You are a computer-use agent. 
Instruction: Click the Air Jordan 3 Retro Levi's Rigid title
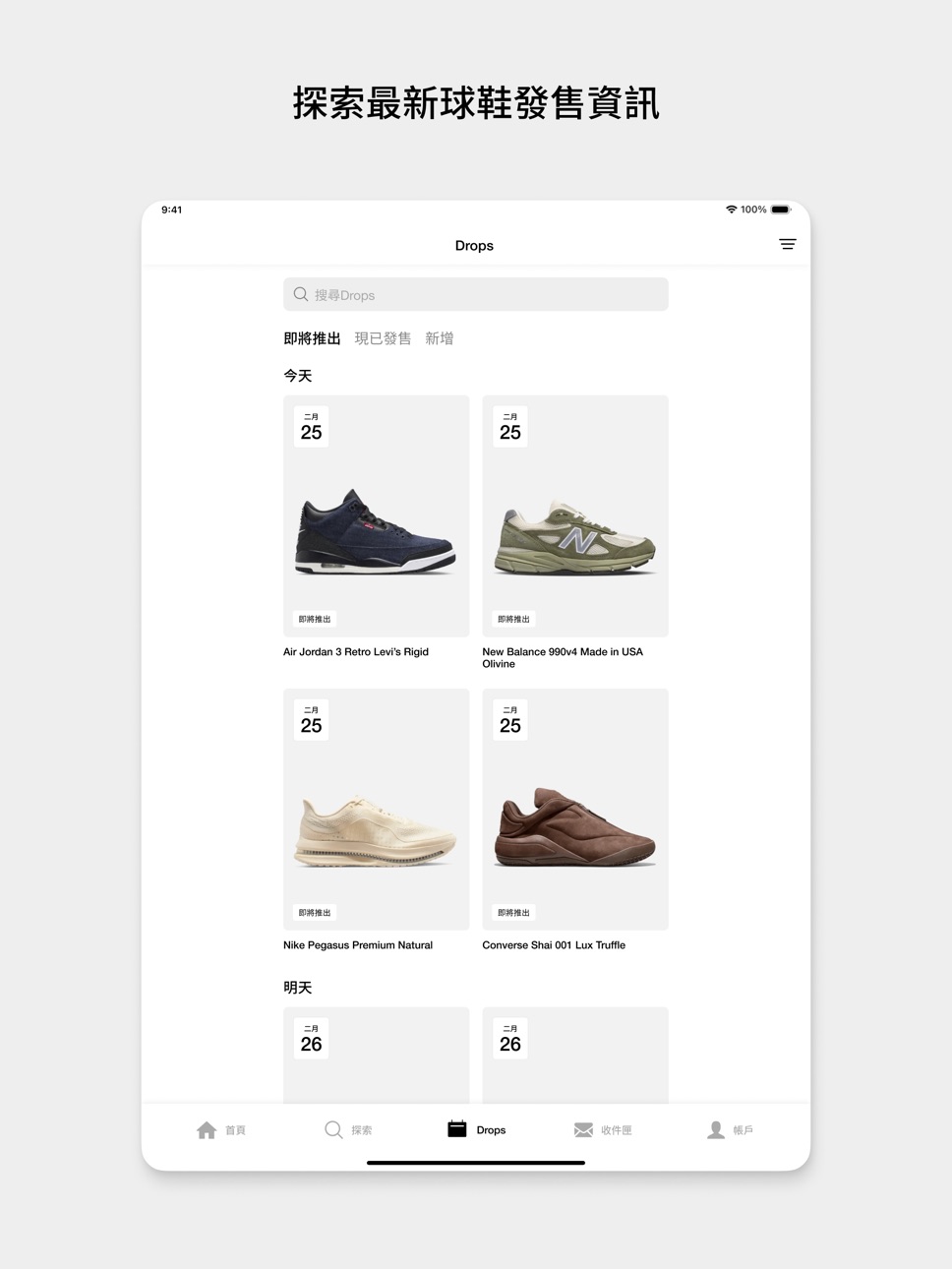coord(356,652)
